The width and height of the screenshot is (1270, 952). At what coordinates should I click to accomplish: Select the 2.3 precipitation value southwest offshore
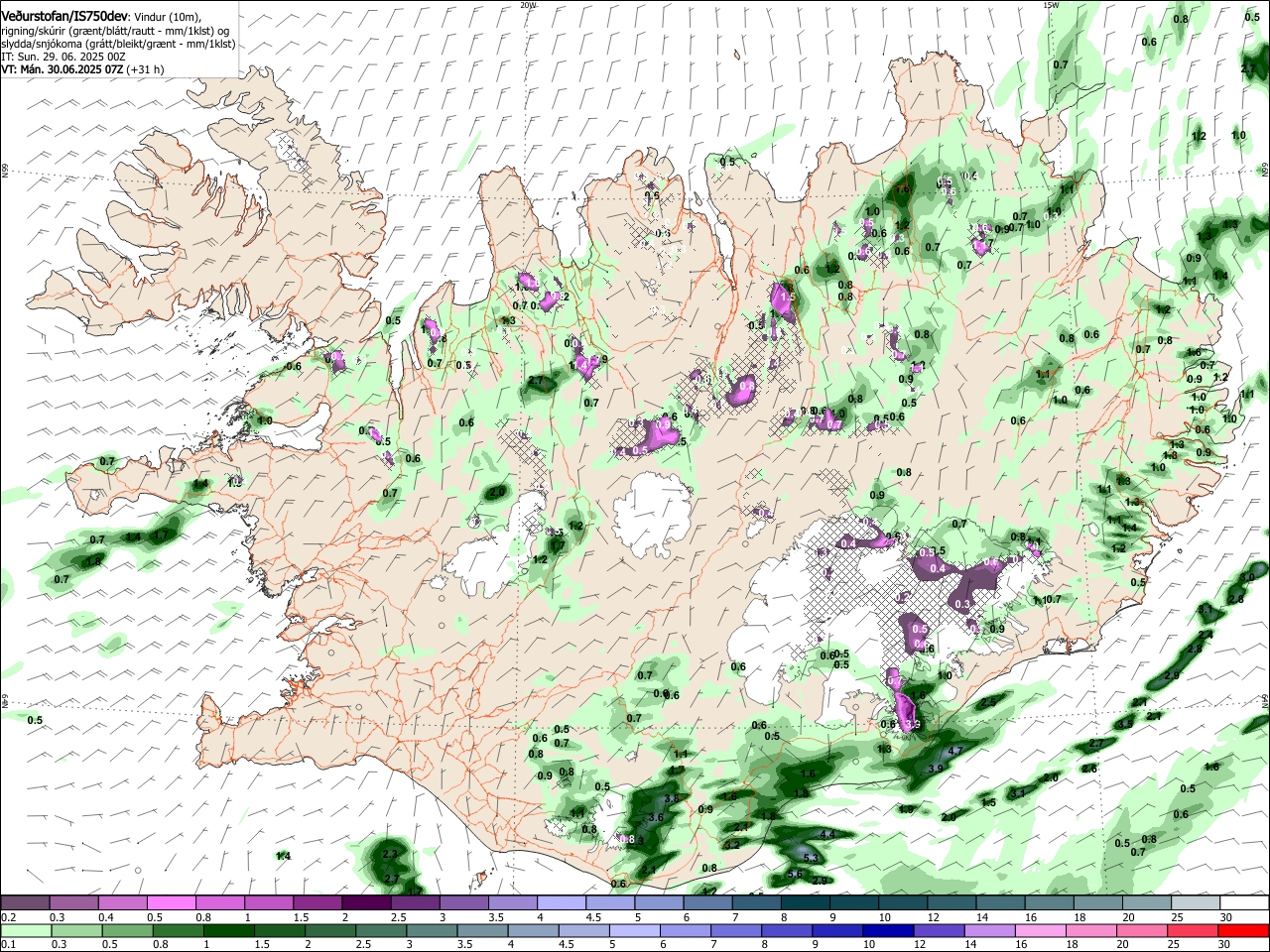tap(389, 854)
